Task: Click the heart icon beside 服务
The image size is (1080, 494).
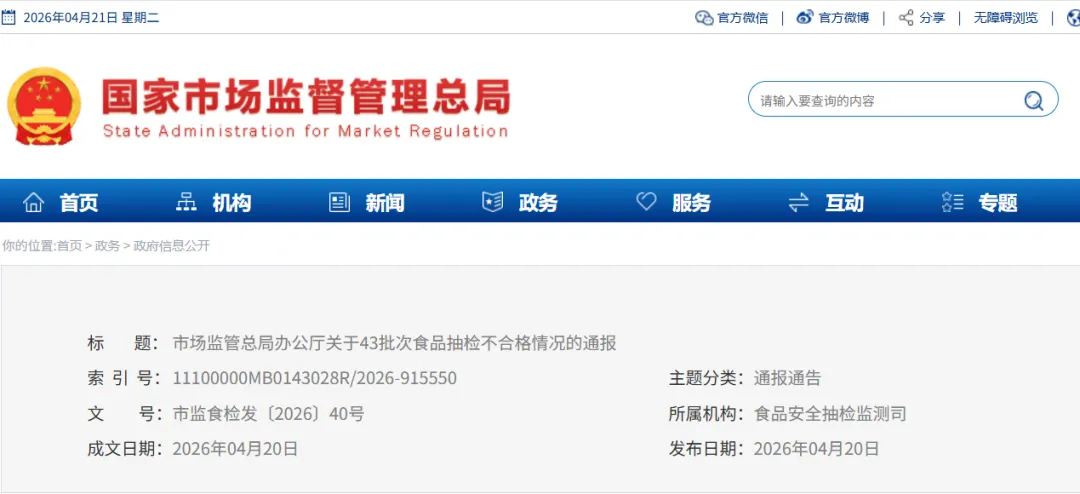Action: [646, 202]
